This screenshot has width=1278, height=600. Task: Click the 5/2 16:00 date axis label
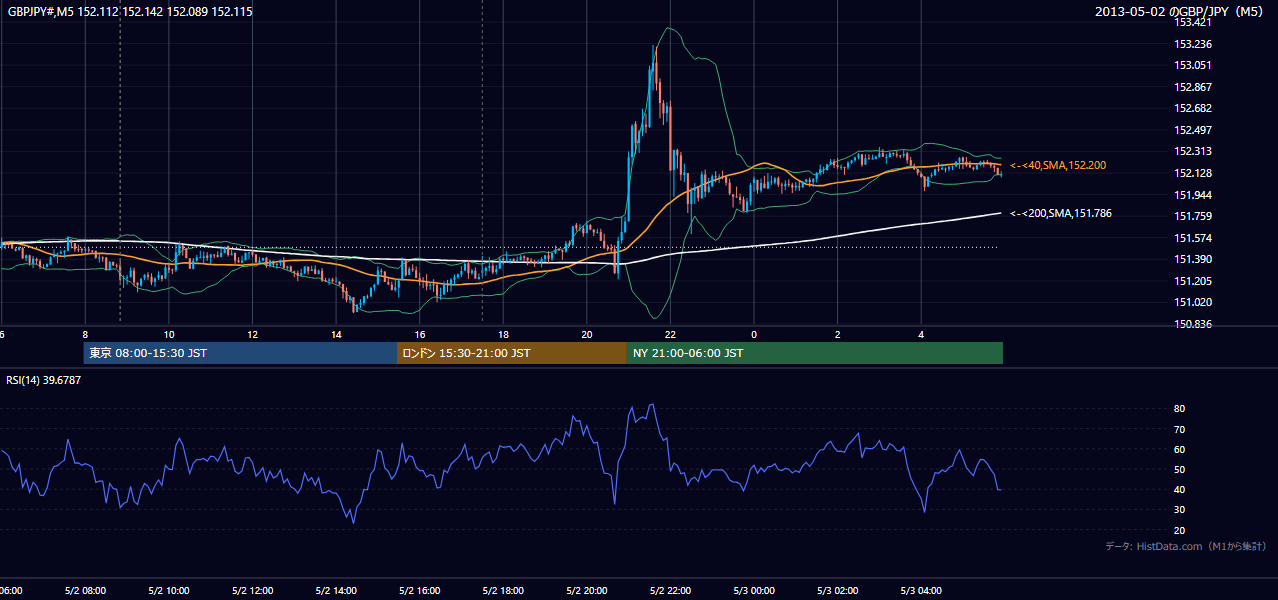[x=419, y=590]
